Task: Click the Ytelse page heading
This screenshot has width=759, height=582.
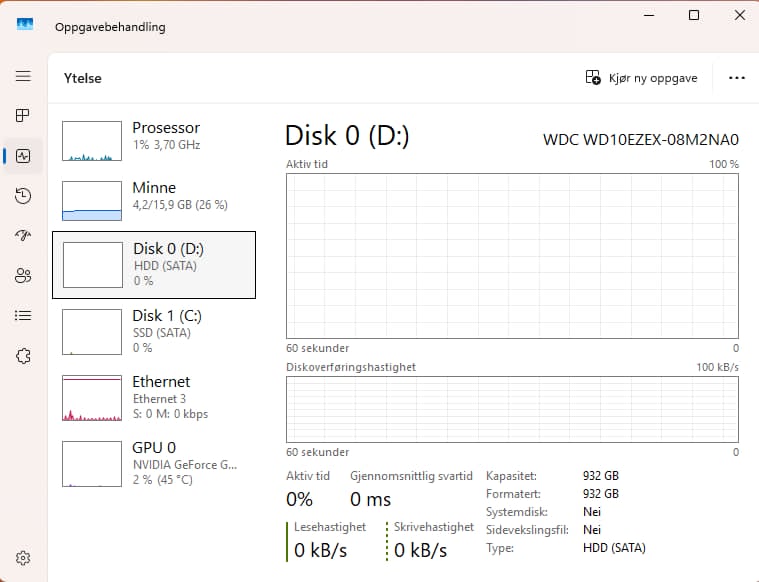Action: click(x=83, y=78)
